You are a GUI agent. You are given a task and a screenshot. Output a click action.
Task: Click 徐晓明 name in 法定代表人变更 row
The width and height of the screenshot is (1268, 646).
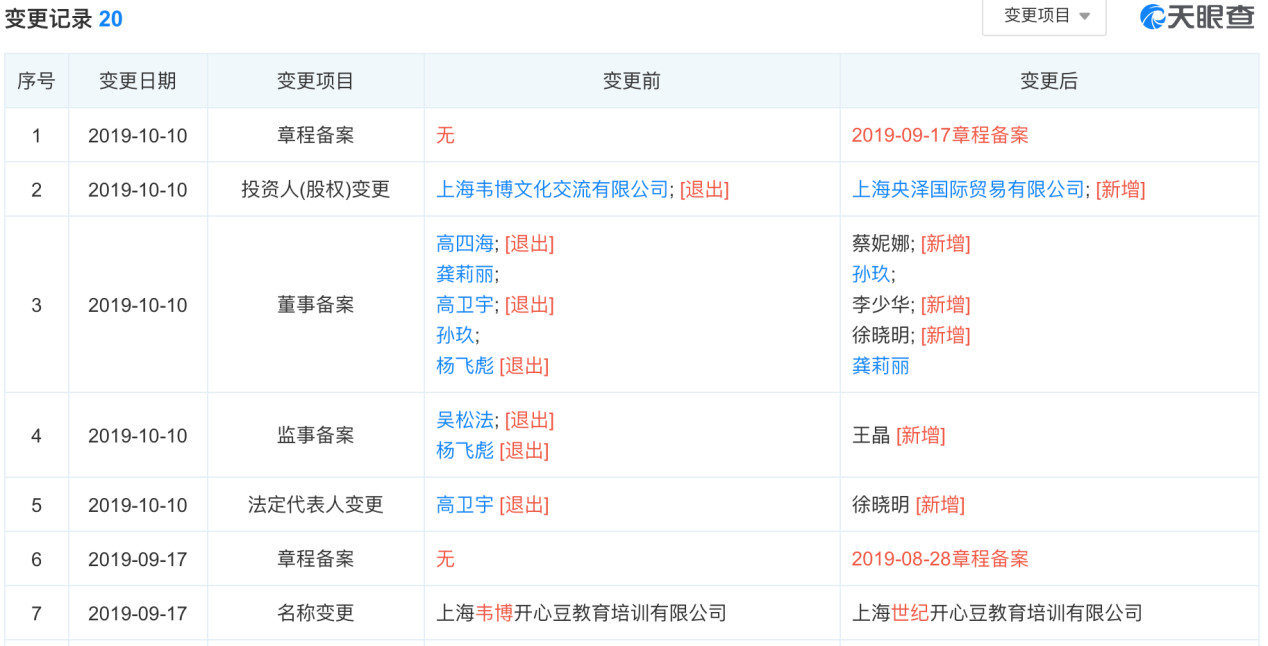(x=881, y=505)
